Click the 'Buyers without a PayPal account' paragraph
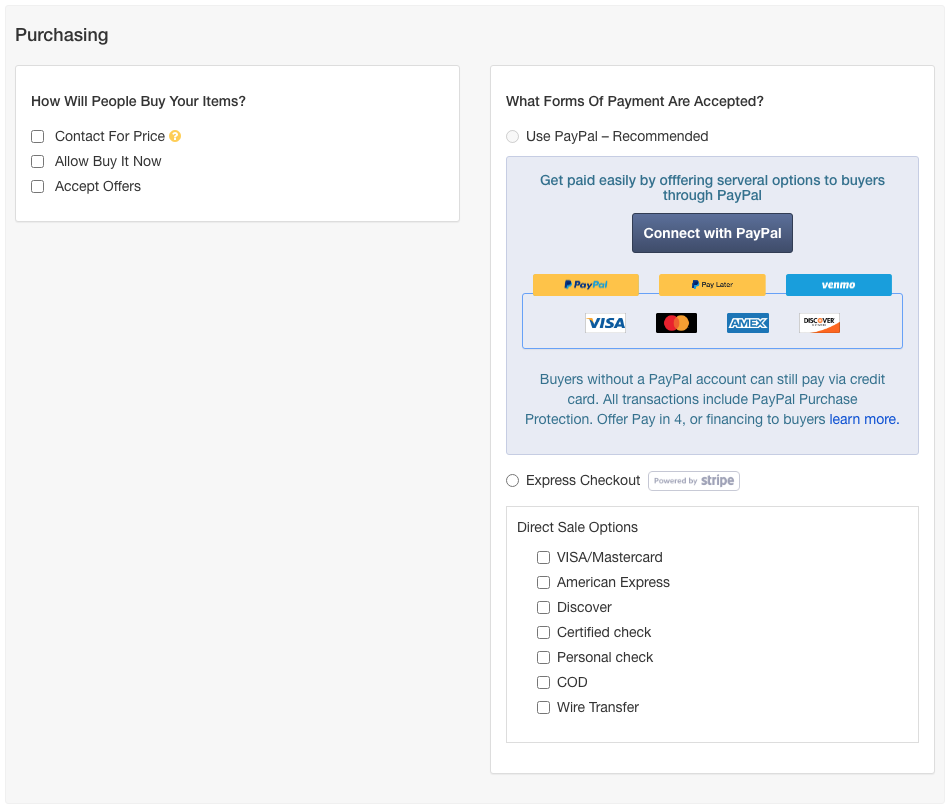 712,399
